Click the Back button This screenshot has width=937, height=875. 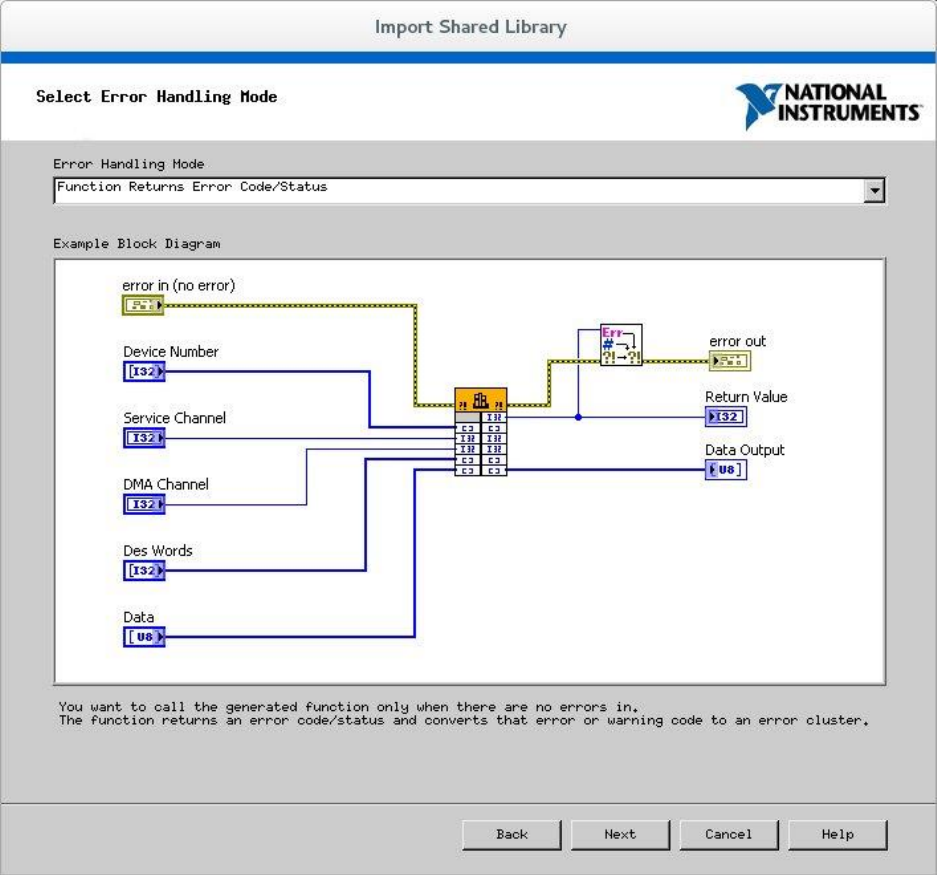point(512,834)
